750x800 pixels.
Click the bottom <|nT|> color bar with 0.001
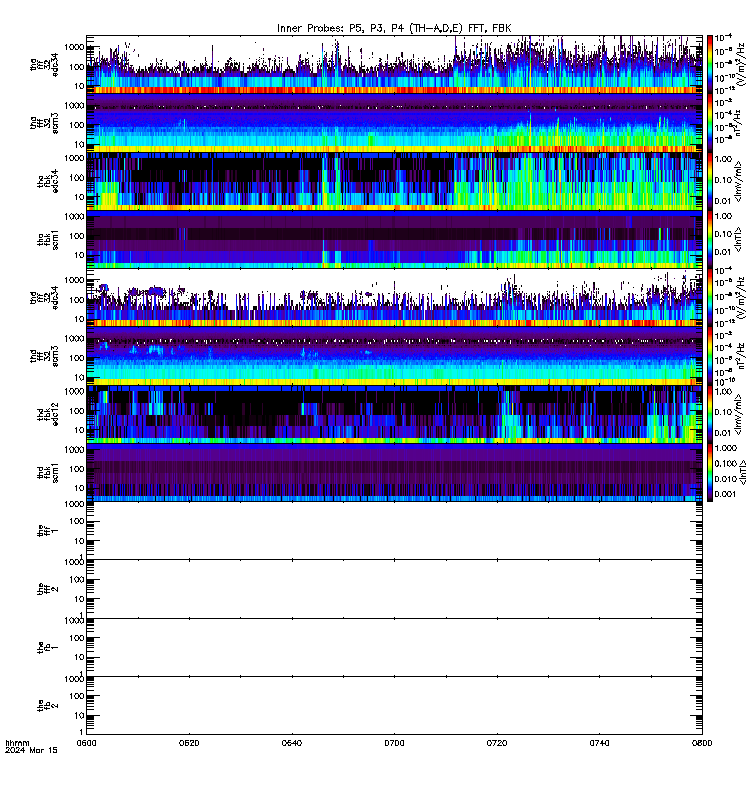[710, 472]
